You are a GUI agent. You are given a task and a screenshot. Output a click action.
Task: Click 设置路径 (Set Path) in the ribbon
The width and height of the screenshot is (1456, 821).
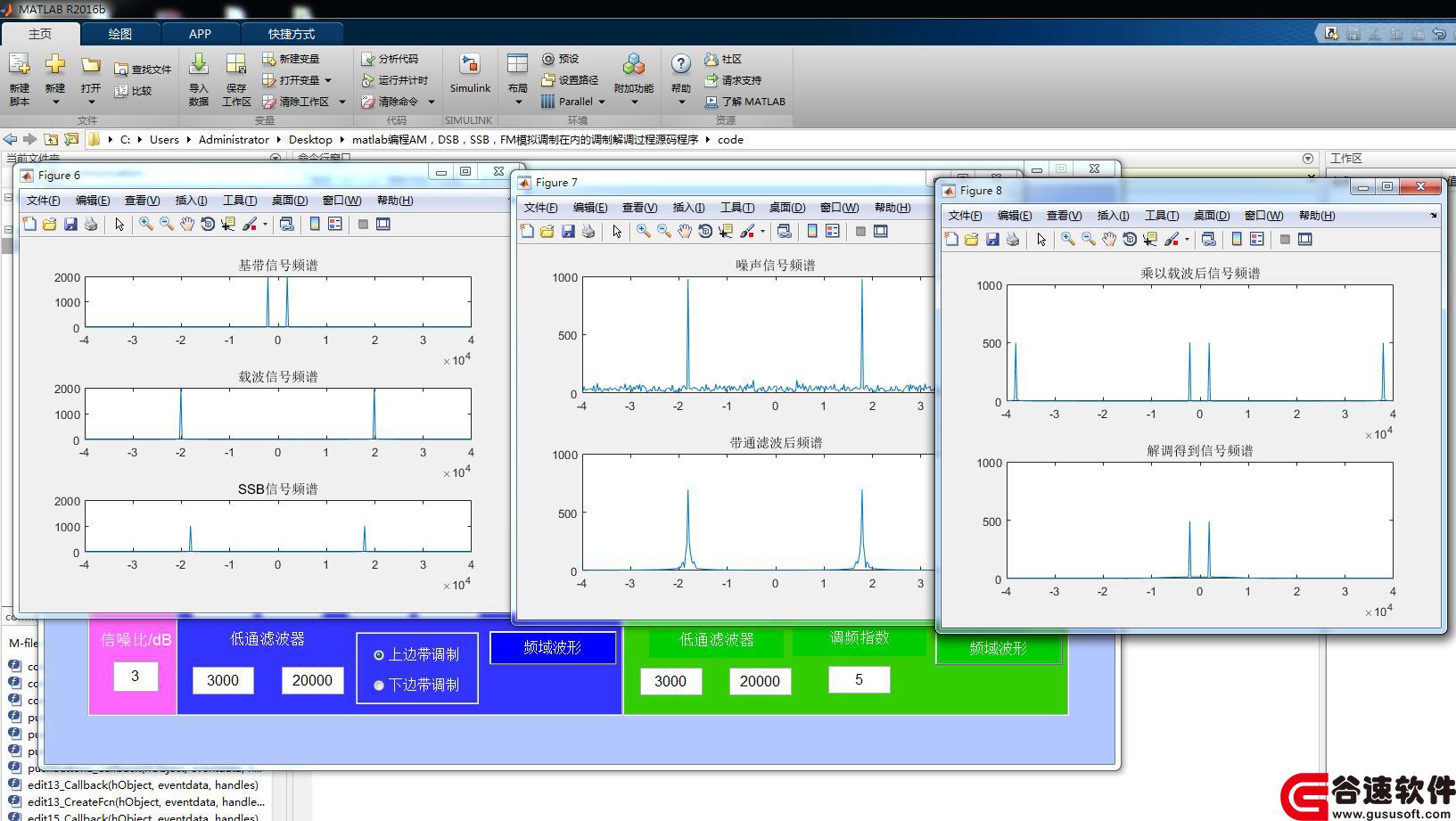570,80
